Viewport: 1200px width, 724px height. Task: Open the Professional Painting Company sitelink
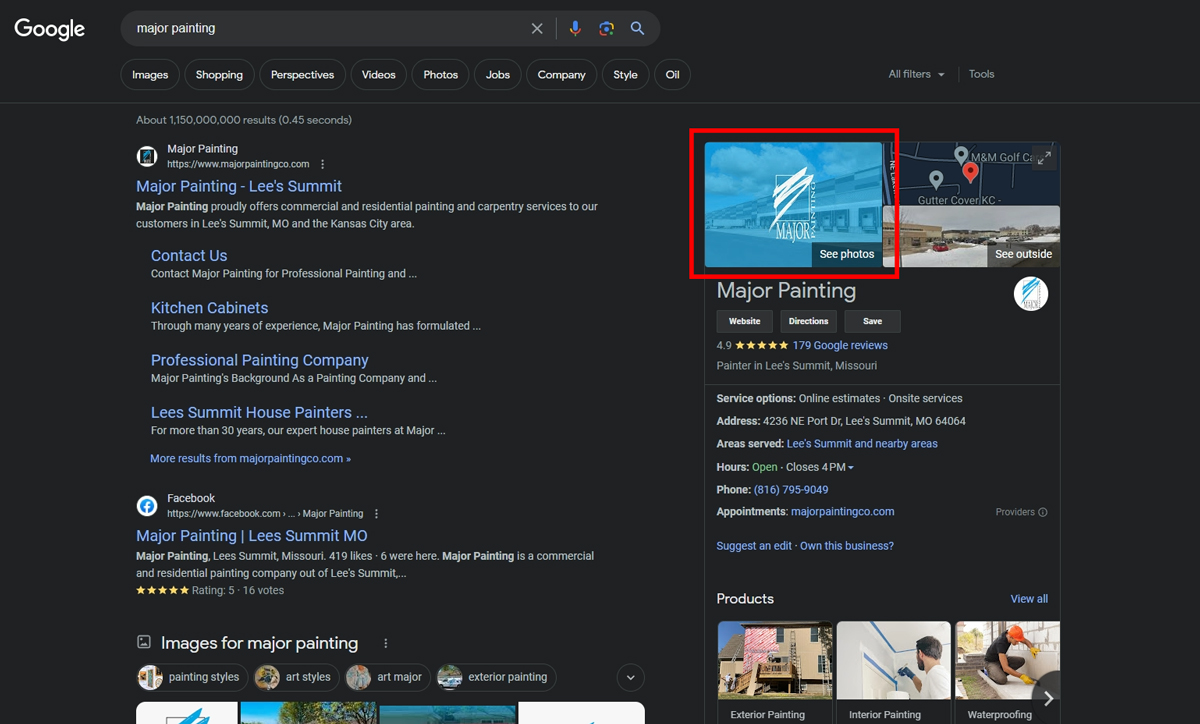coord(259,360)
